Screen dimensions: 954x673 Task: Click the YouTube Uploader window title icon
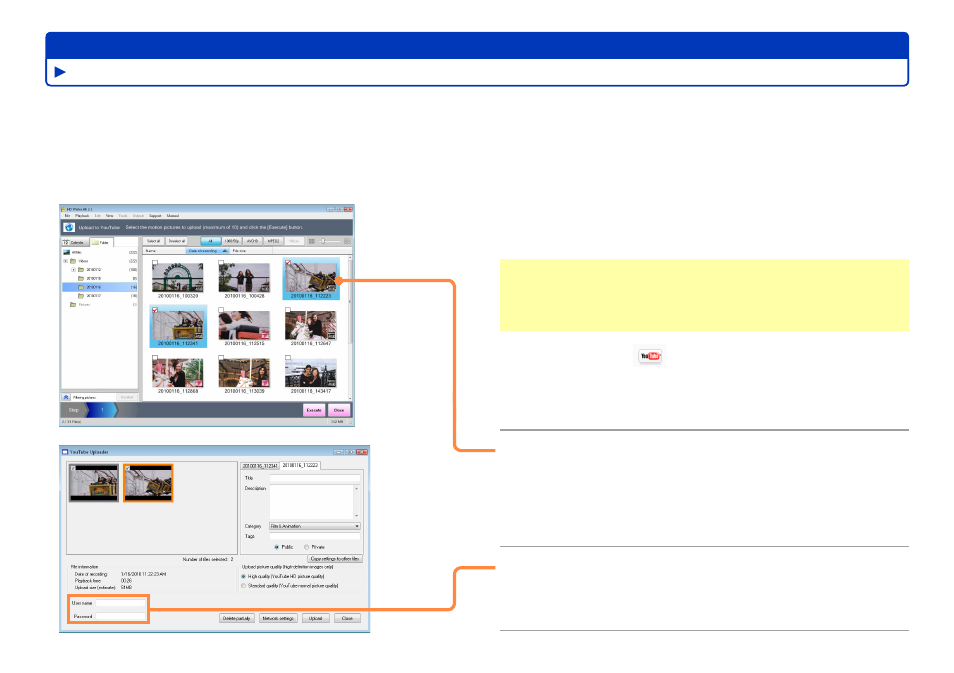pos(65,452)
